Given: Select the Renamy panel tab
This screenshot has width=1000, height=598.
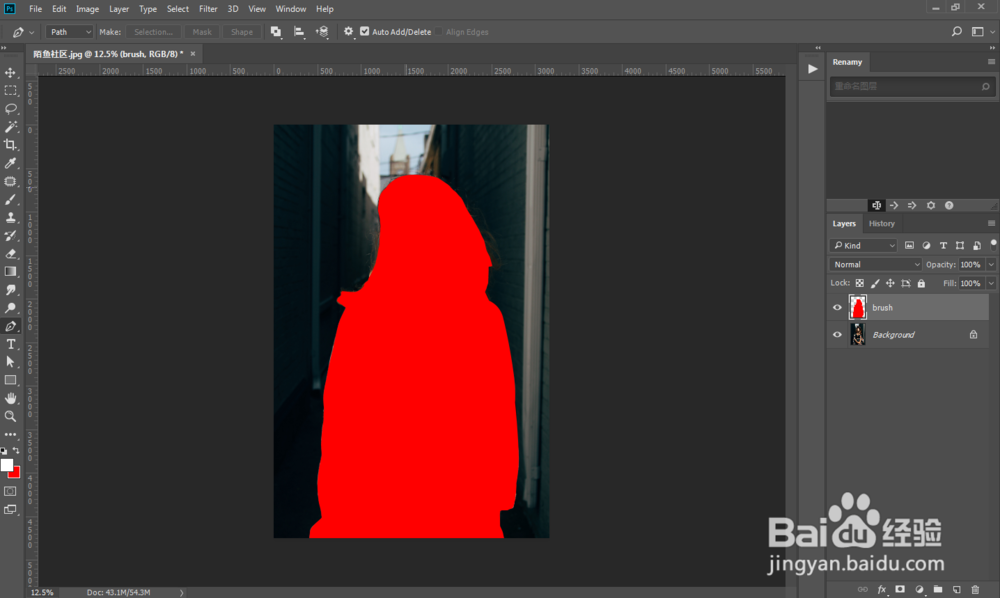Looking at the screenshot, I should tap(847, 62).
